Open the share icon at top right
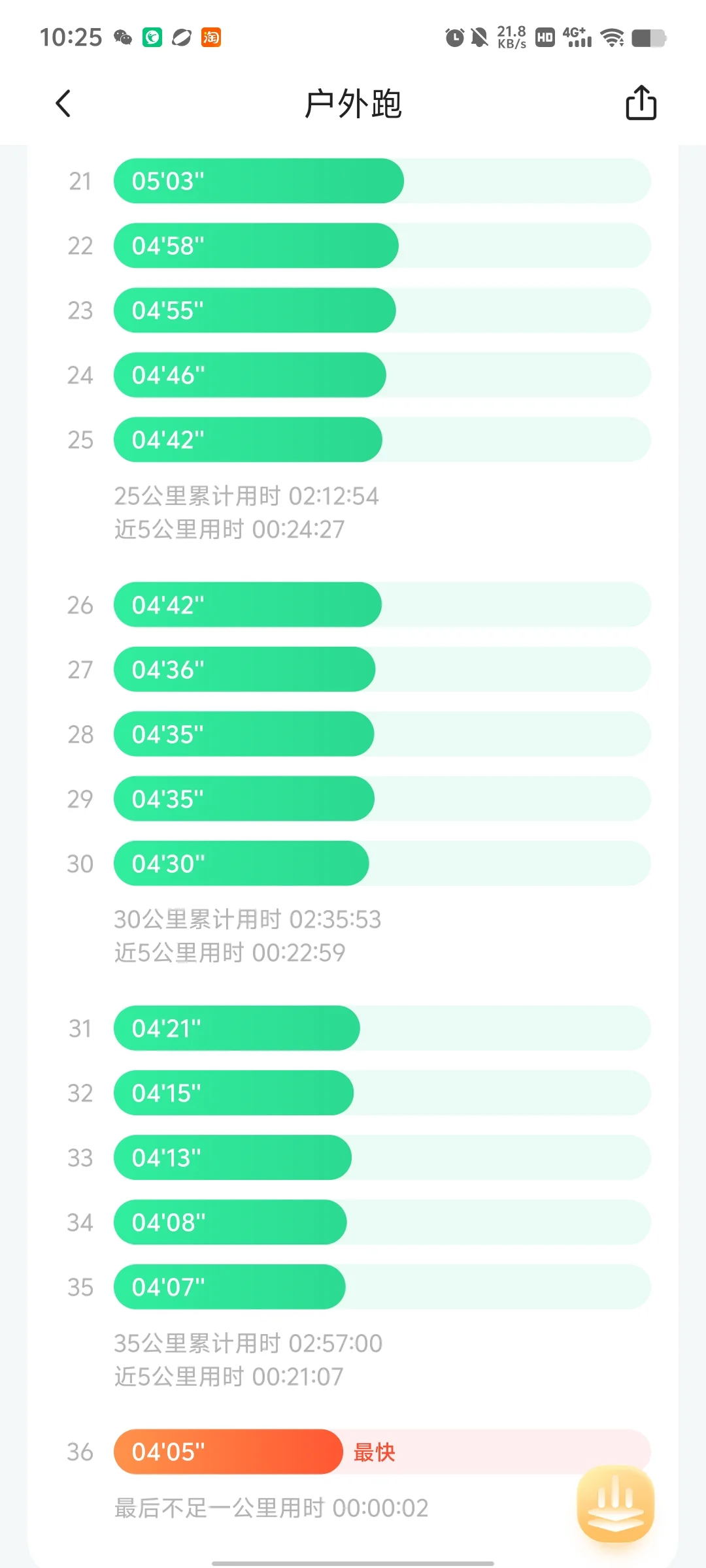The height and width of the screenshot is (1568, 706). [641, 103]
